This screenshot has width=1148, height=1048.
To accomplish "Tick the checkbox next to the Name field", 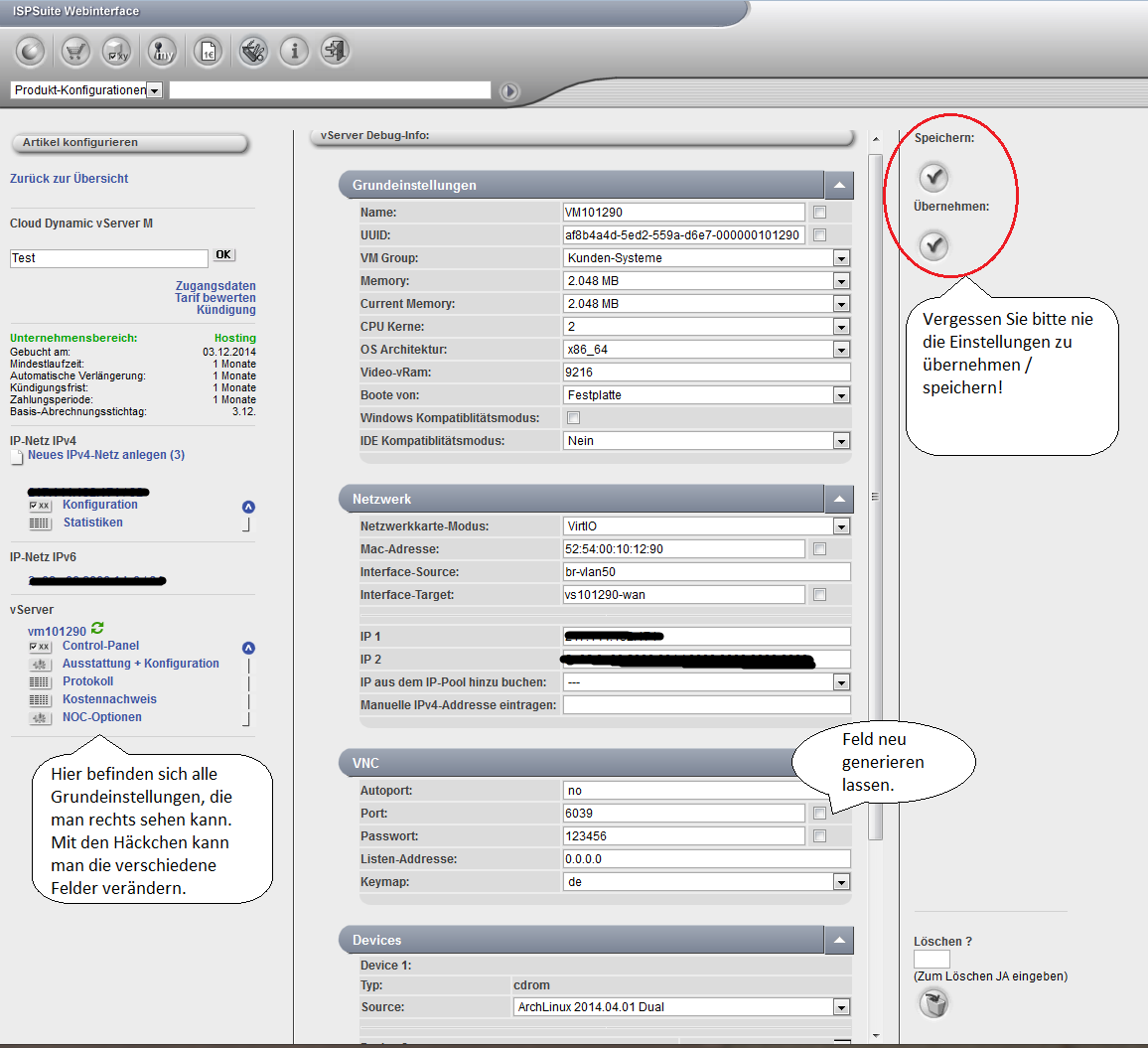I will [x=819, y=212].
